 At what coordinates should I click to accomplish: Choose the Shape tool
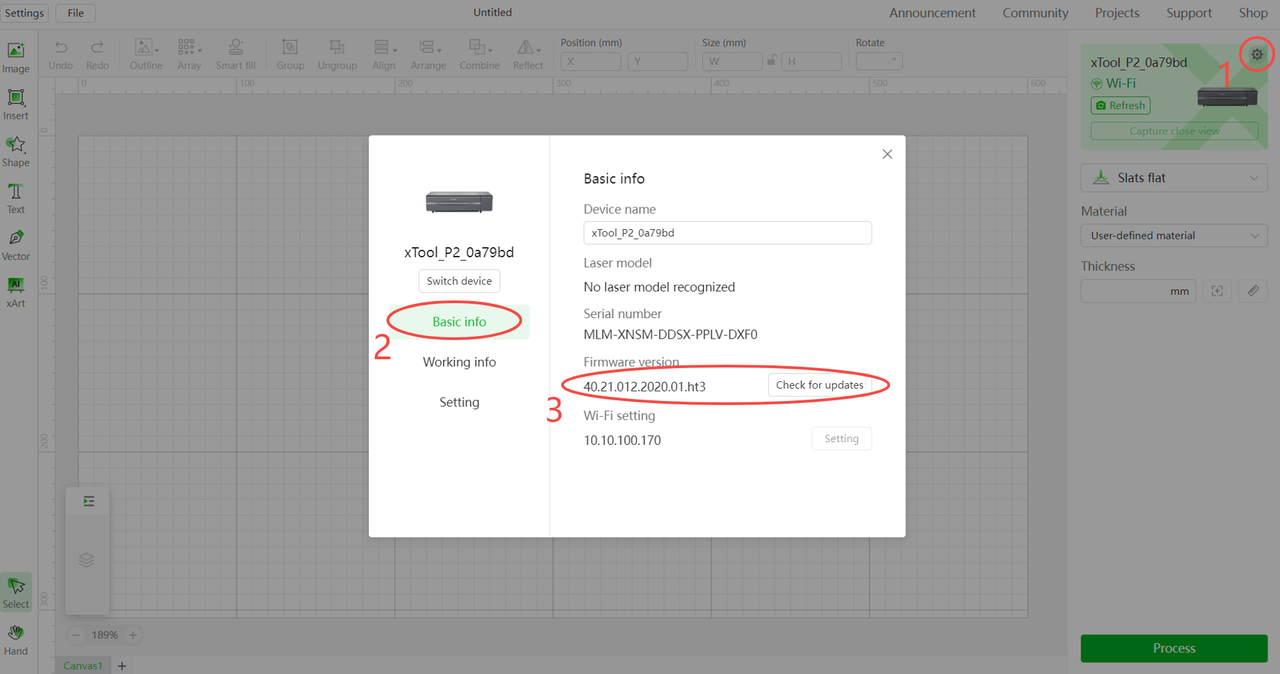pos(16,151)
